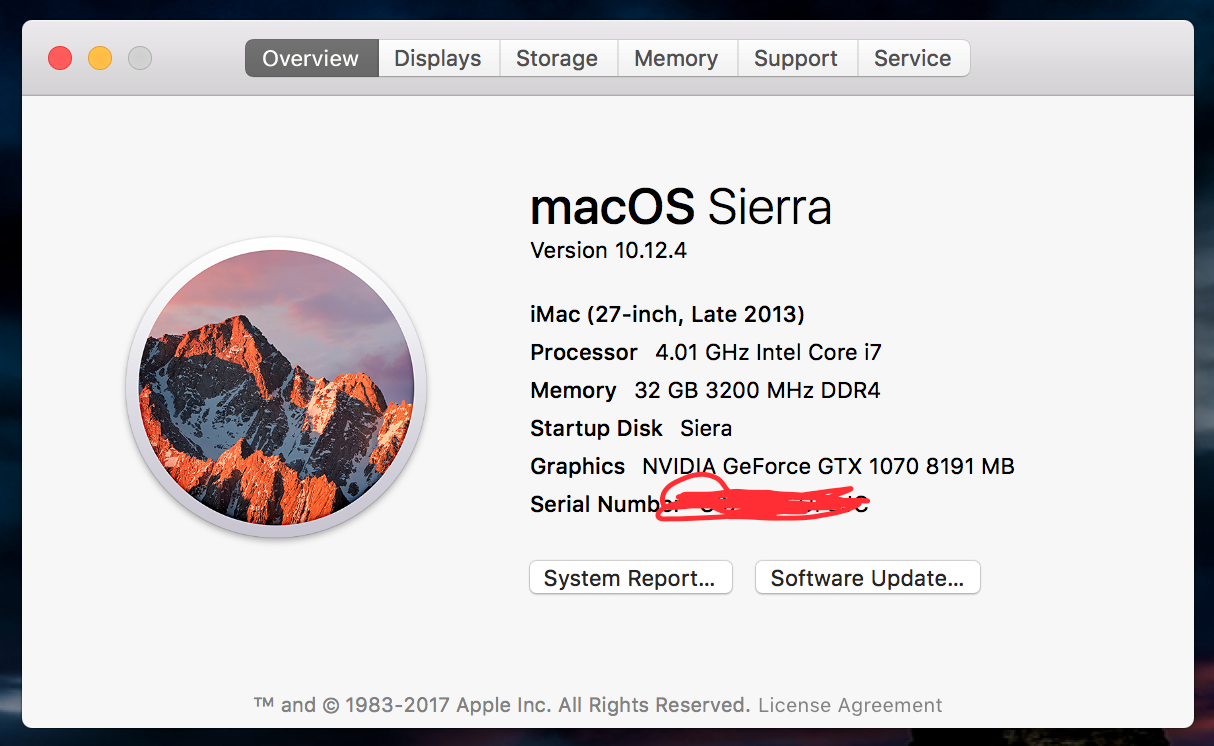Open System Report

(x=630, y=578)
